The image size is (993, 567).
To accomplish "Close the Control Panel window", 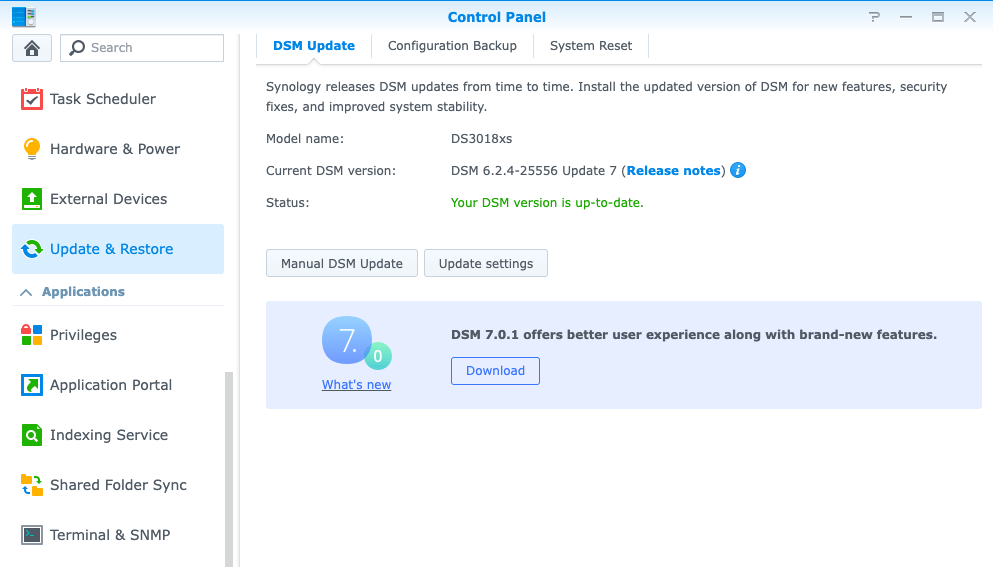I will (x=970, y=17).
